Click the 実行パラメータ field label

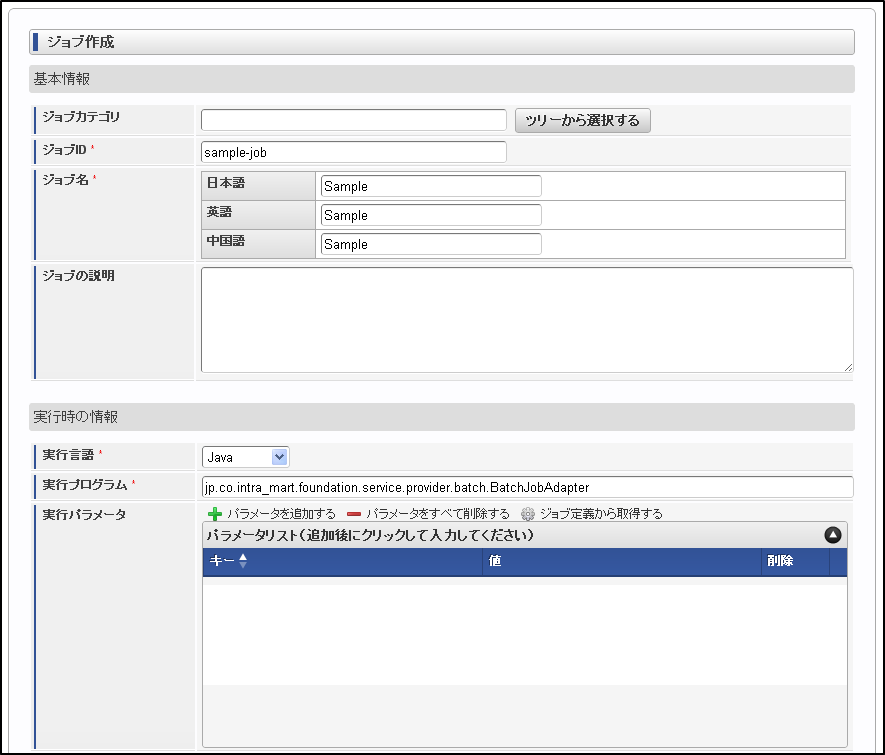tap(84, 514)
